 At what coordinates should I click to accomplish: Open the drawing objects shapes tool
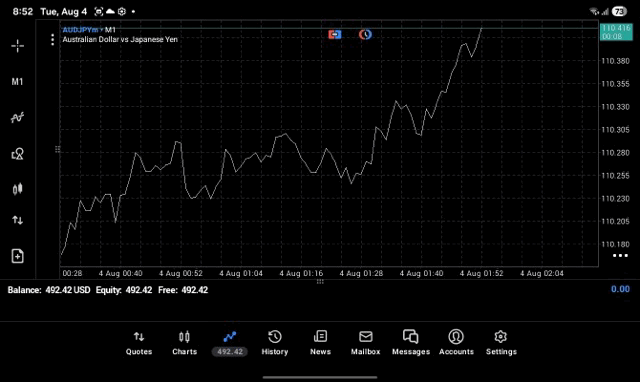coord(17,154)
